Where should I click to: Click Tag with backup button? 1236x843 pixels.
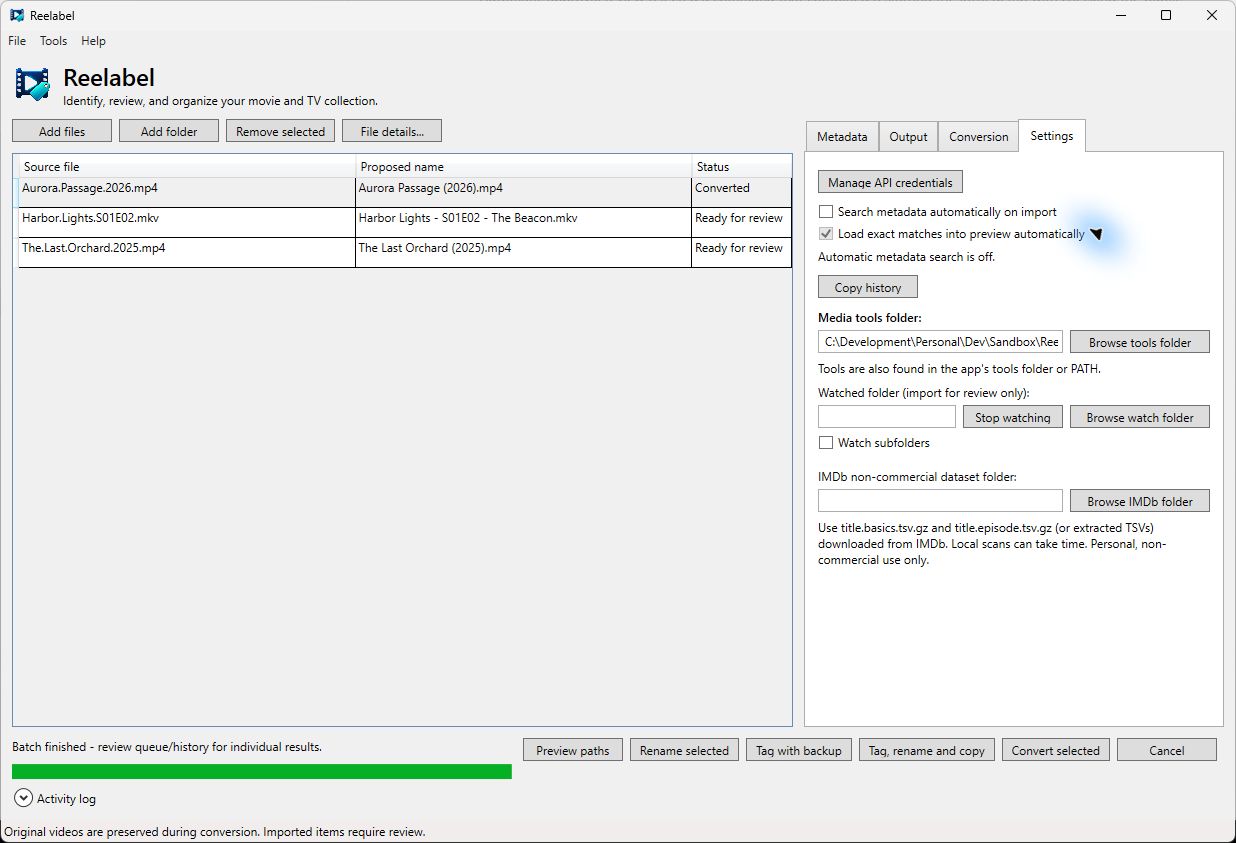click(799, 750)
